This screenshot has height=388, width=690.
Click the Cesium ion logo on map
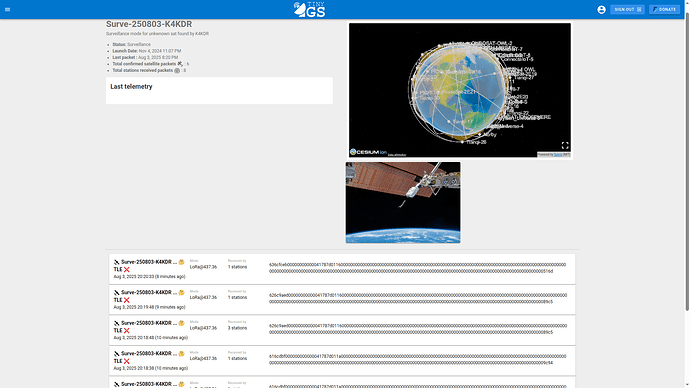pyautogui.click(x=368, y=152)
